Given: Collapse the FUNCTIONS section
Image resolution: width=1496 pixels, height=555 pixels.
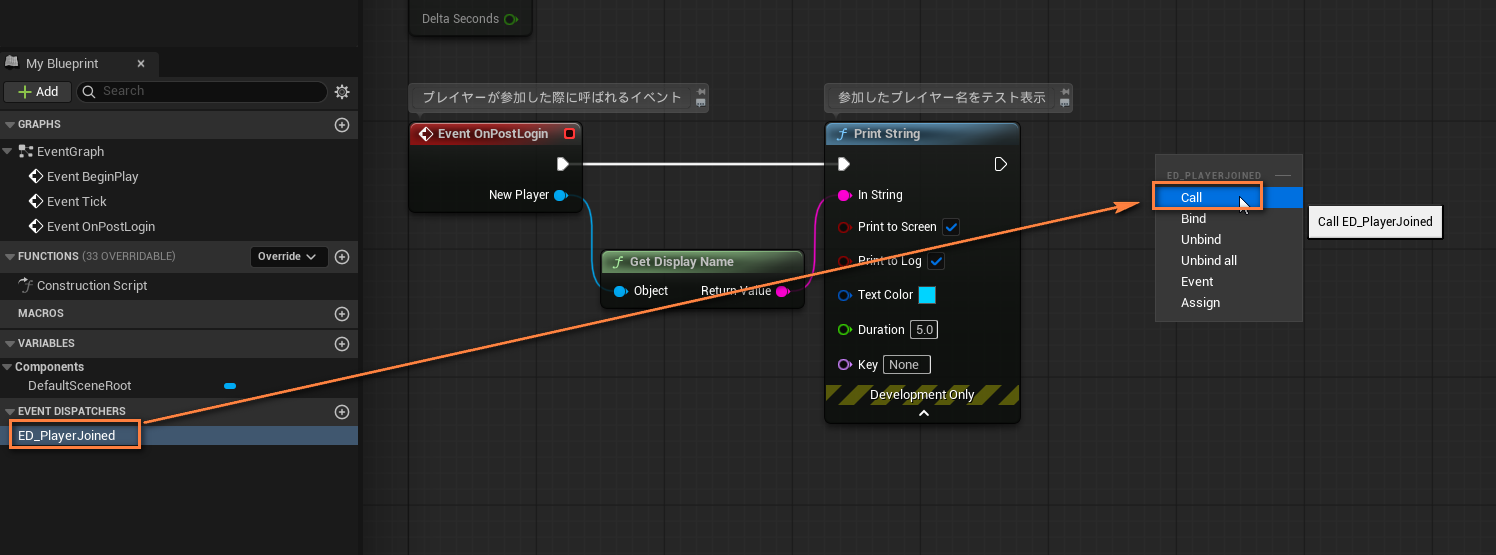Looking at the screenshot, I should (x=10, y=256).
